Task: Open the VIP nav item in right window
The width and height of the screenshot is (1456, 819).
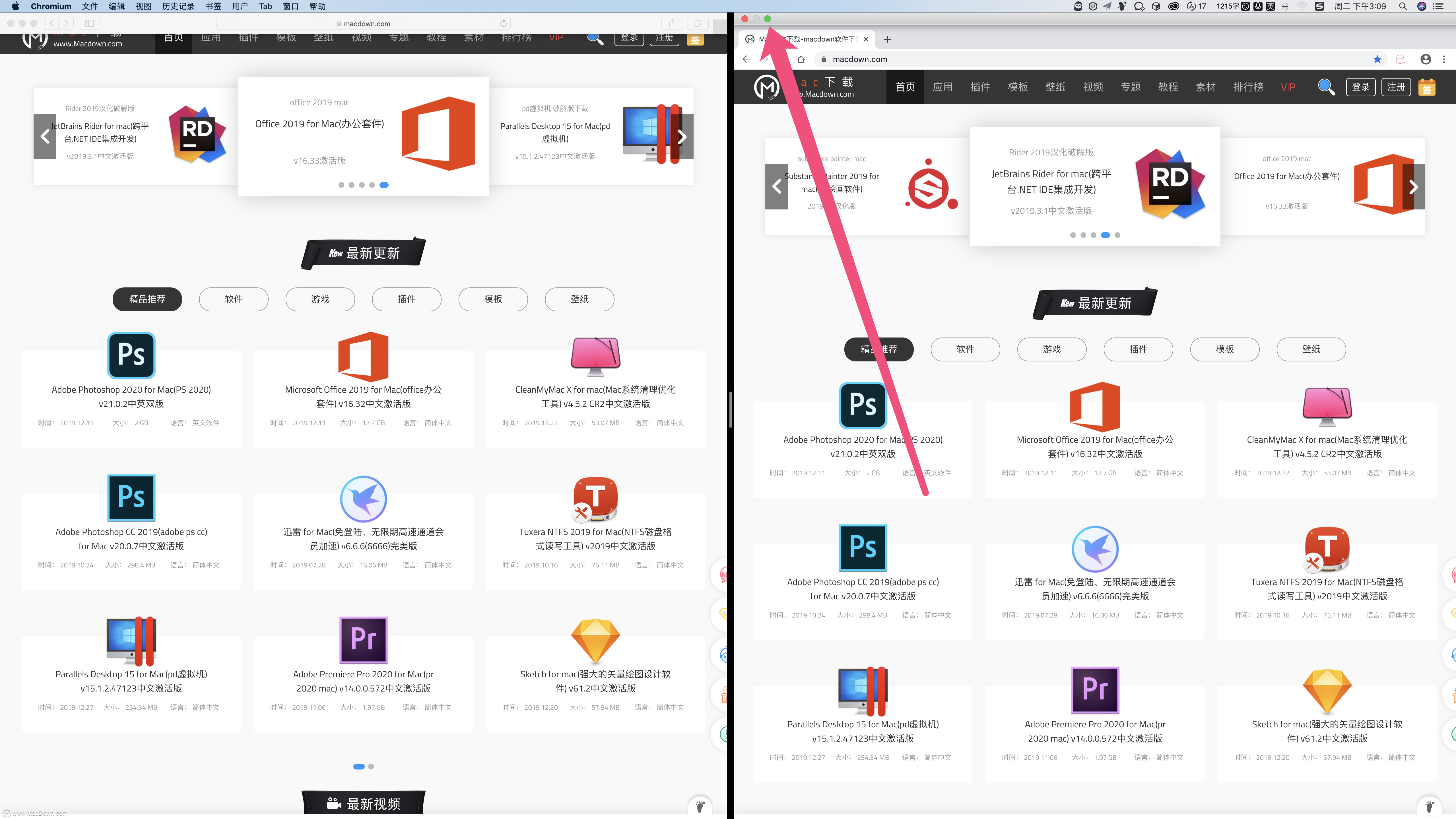Action: click(x=1288, y=87)
